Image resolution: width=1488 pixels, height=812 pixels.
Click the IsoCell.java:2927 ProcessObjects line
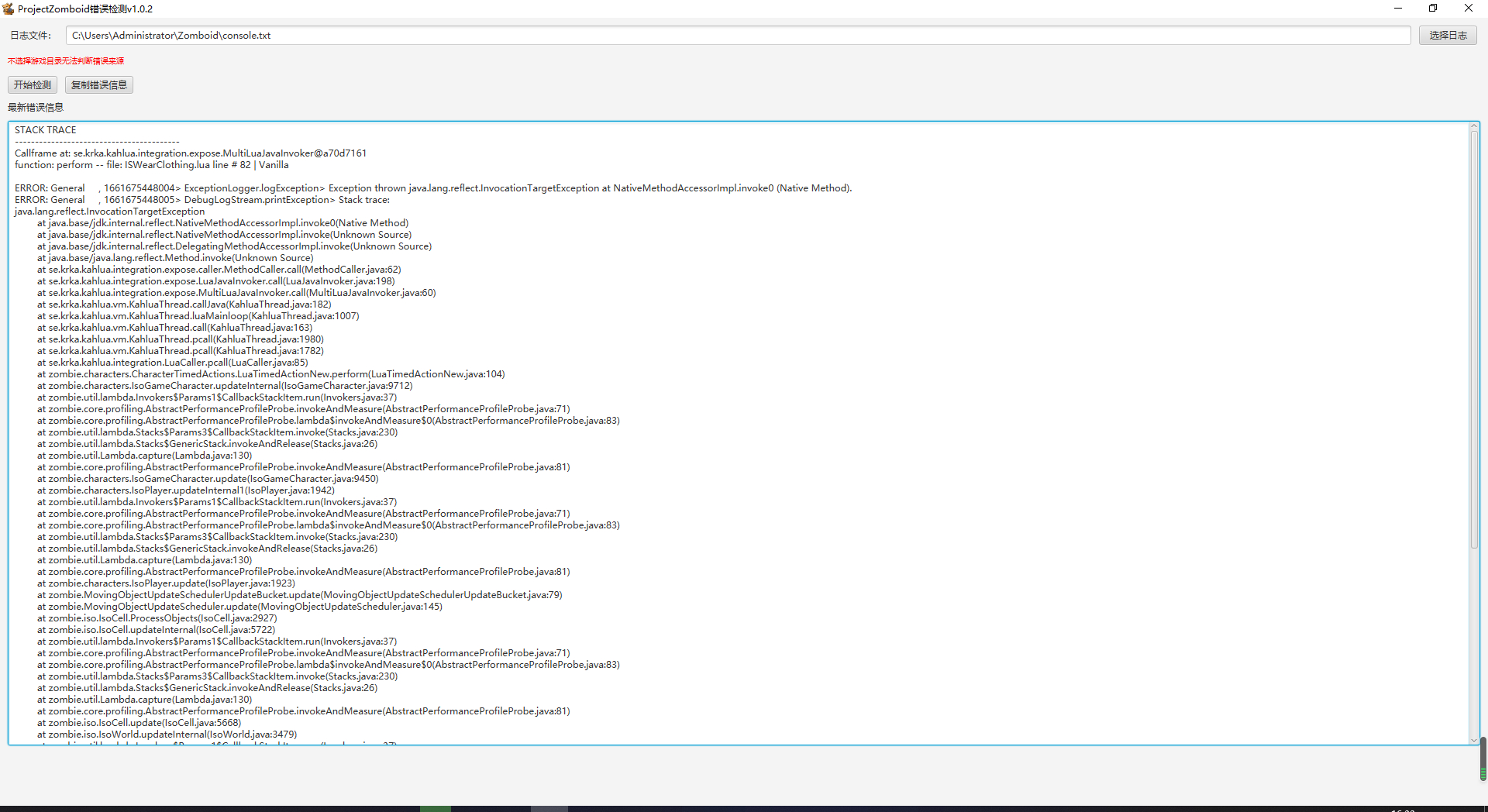click(157, 618)
